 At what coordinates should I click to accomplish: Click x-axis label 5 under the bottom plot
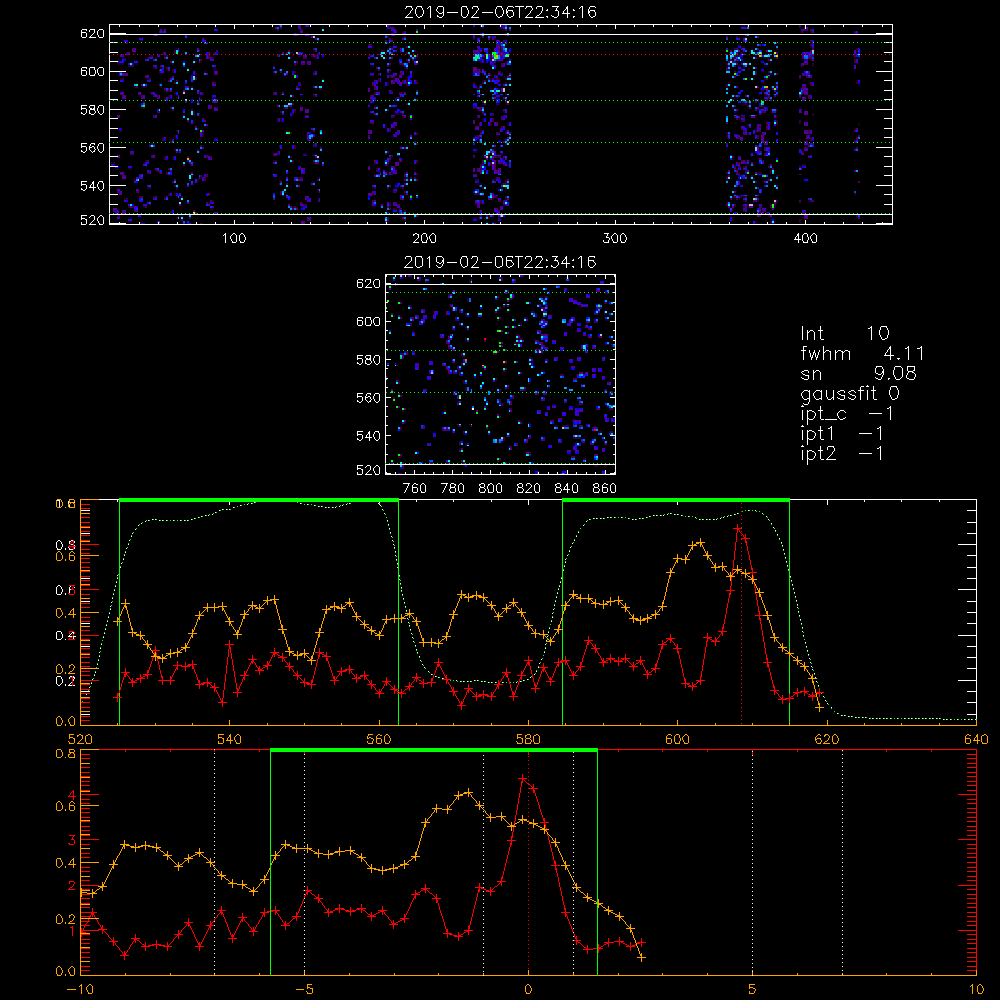pyautogui.click(x=753, y=990)
